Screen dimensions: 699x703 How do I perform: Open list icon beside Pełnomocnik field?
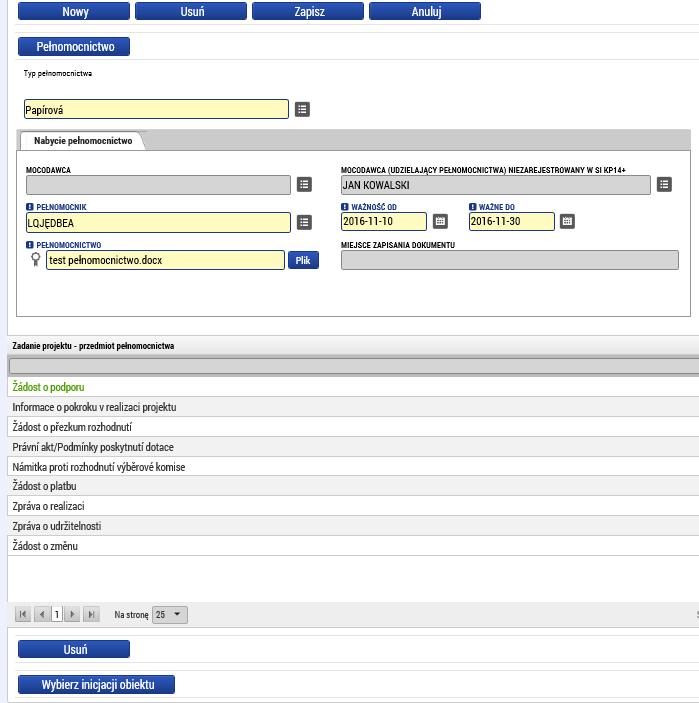click(304, 222)
